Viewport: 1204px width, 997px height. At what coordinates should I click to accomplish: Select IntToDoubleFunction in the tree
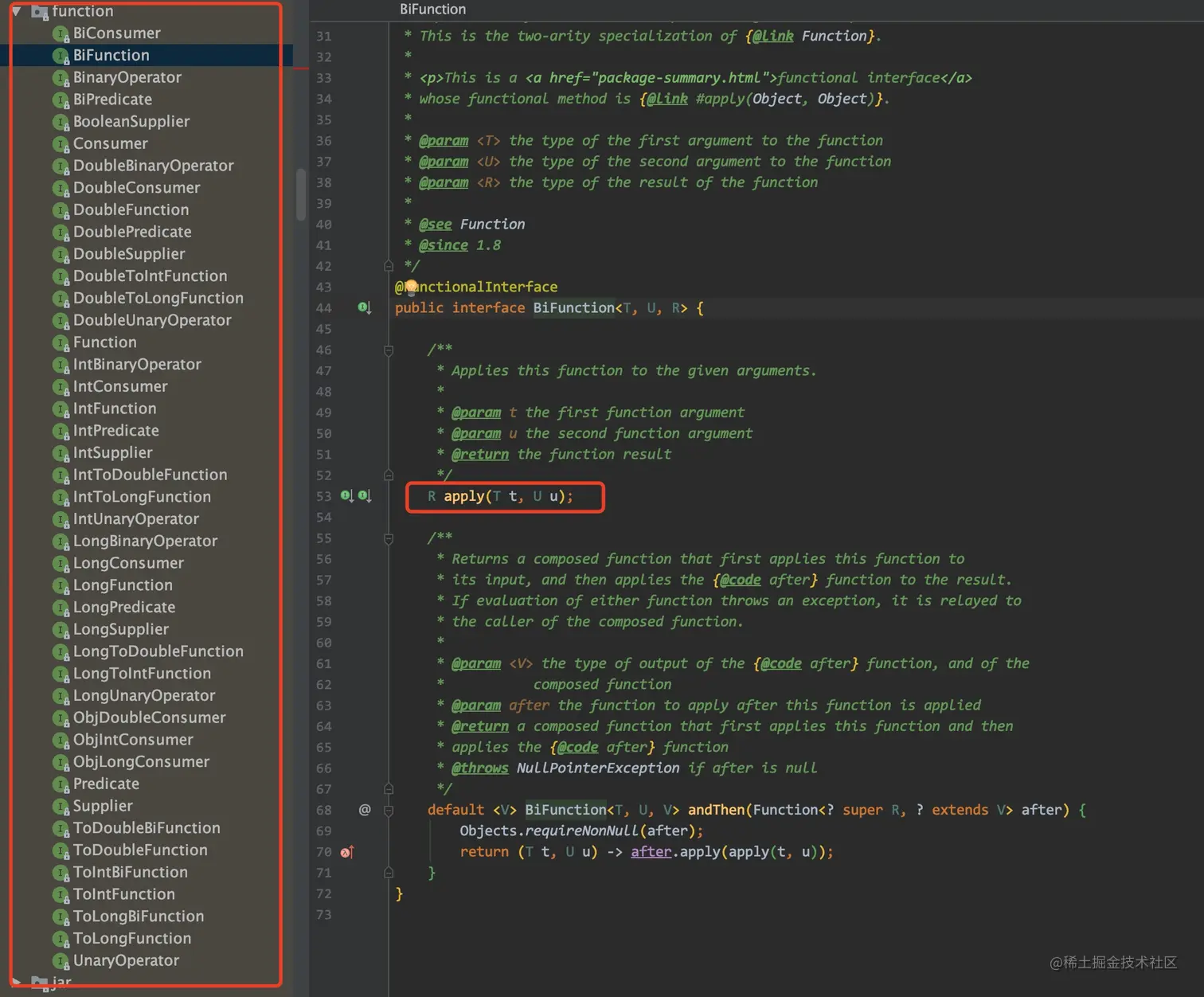click(150, 475)
